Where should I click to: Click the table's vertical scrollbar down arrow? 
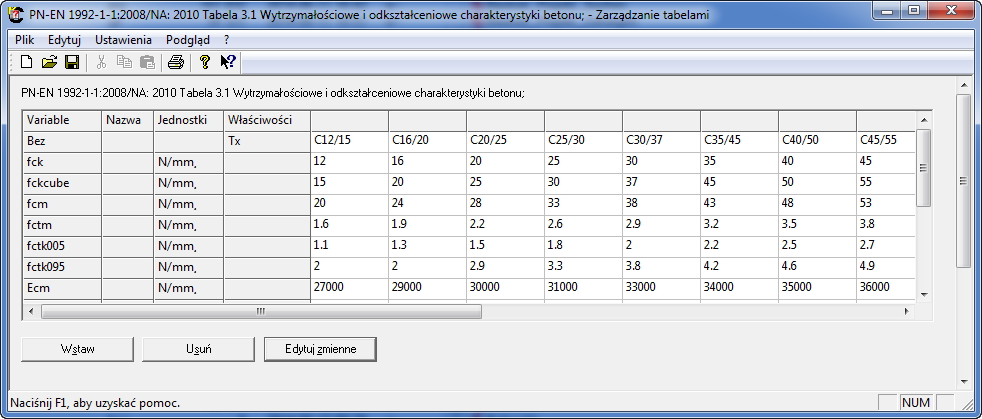point(924,294)
